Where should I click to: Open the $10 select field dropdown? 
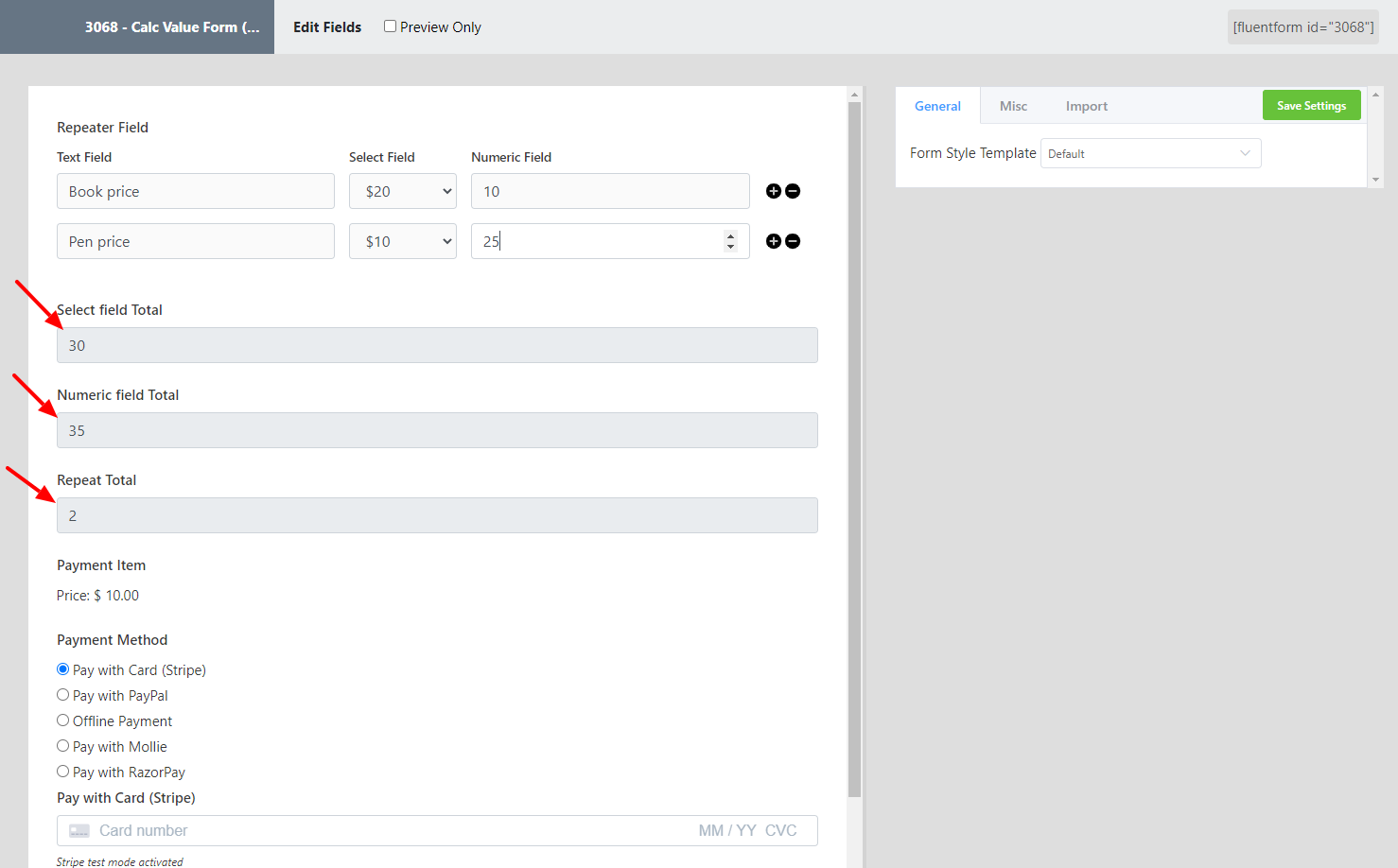[402, 241]
